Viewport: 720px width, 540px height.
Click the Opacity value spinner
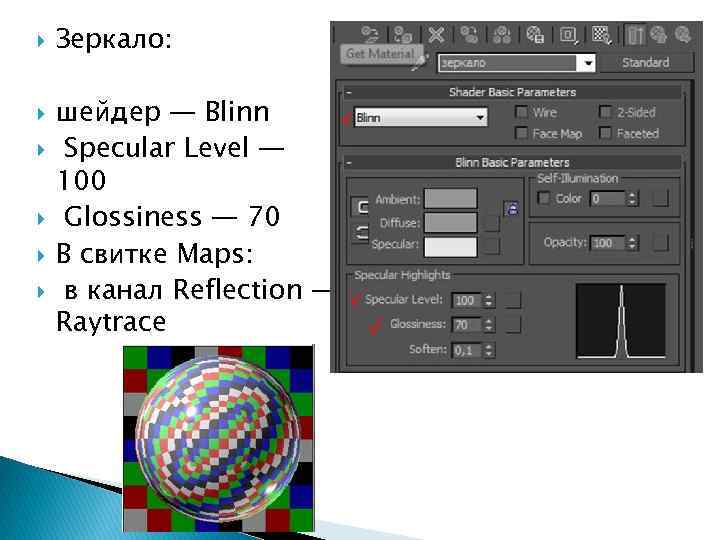632,242
